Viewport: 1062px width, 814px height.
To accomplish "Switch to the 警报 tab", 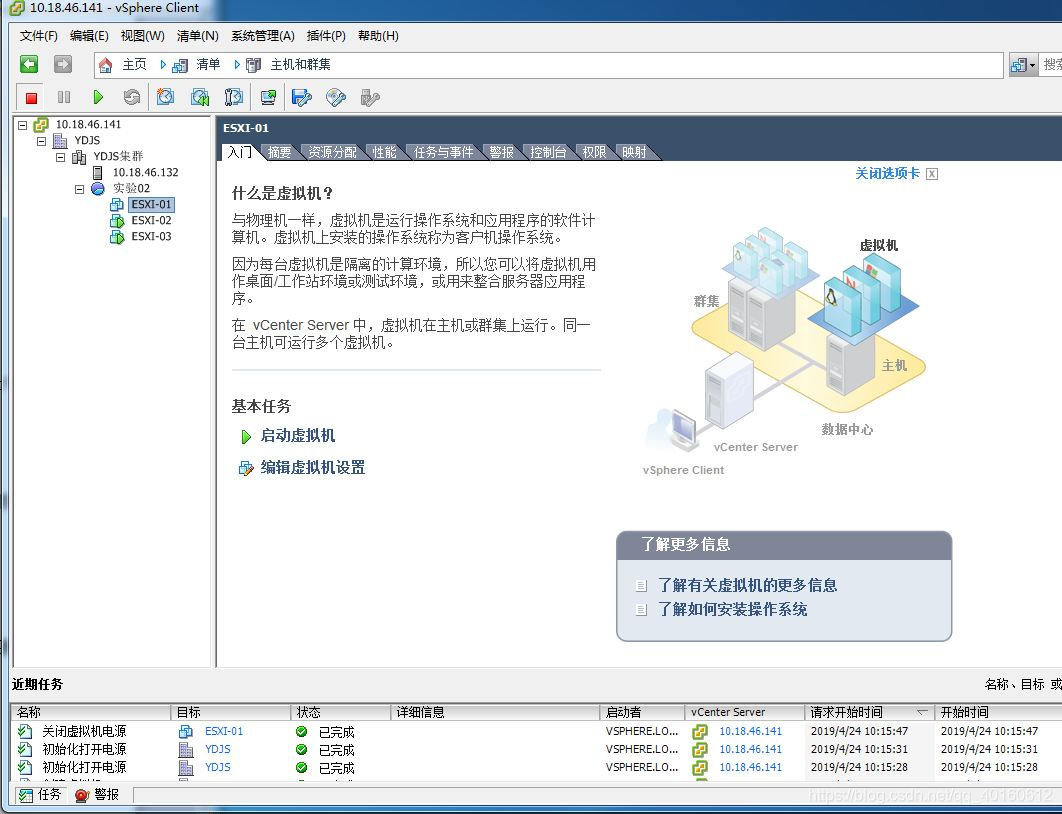I will 501,152.
